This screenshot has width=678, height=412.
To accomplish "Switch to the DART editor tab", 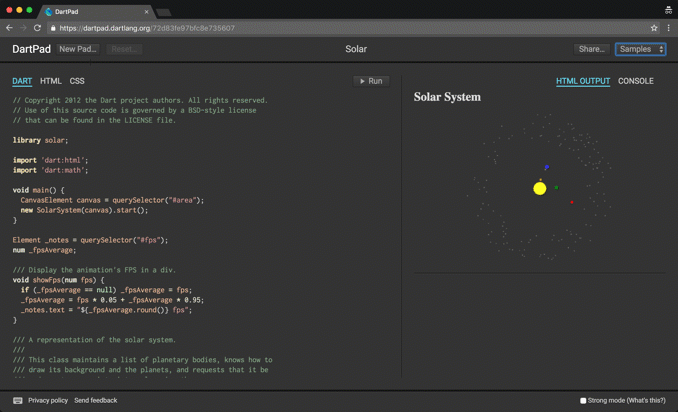I will [x=22, y=81].
